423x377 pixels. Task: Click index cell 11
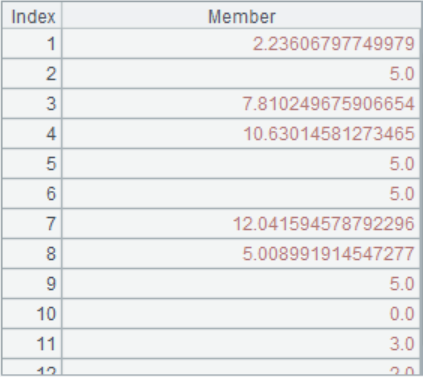(x=32, y=344)
